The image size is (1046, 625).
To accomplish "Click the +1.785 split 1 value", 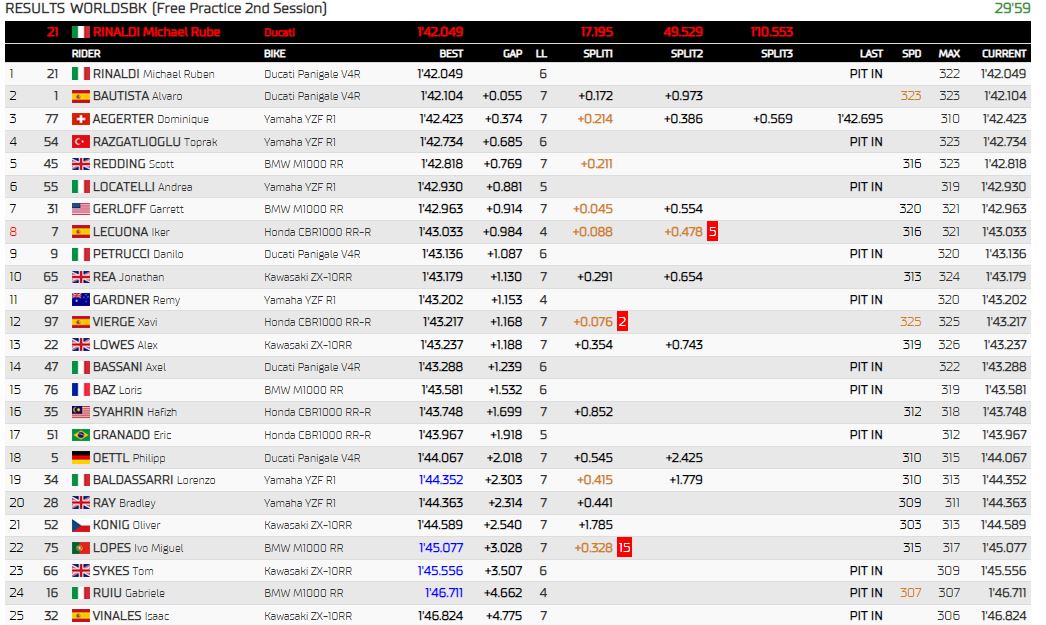I will click(596, 525).
